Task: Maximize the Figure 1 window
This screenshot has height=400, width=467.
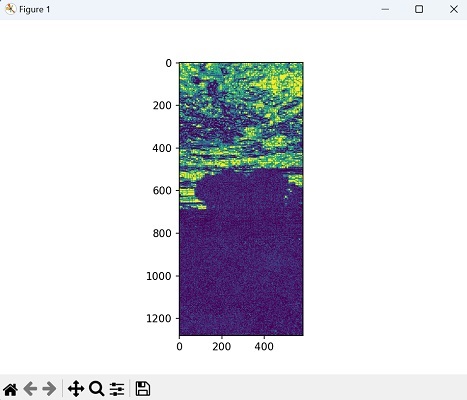Action: point(419,9)
